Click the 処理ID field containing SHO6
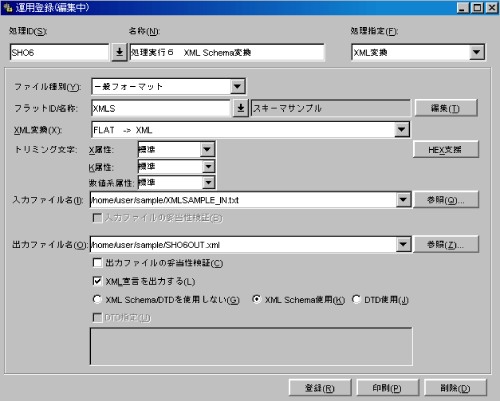The height and width of the screenshot is (401, 500). [60, 52]
